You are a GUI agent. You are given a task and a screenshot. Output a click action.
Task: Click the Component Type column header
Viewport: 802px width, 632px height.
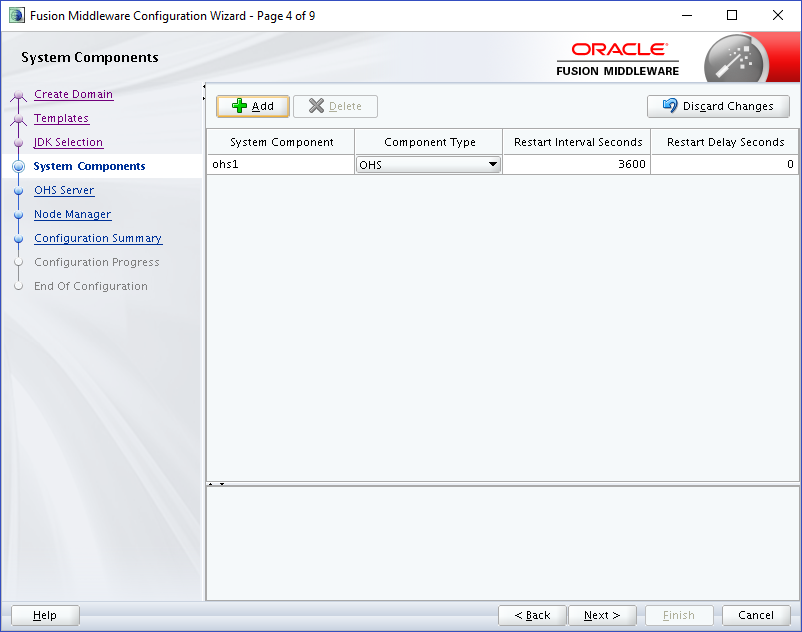pos(429,142)
